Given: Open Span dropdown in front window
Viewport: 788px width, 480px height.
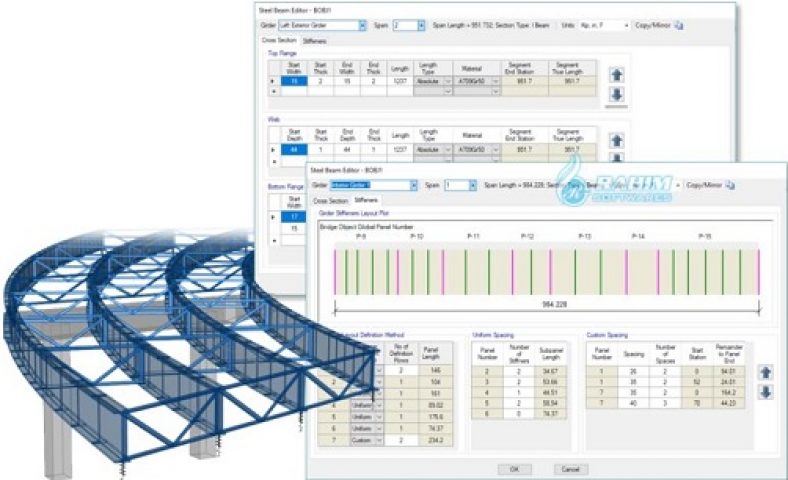Looking at the screenshot, I should pos(472,185).
